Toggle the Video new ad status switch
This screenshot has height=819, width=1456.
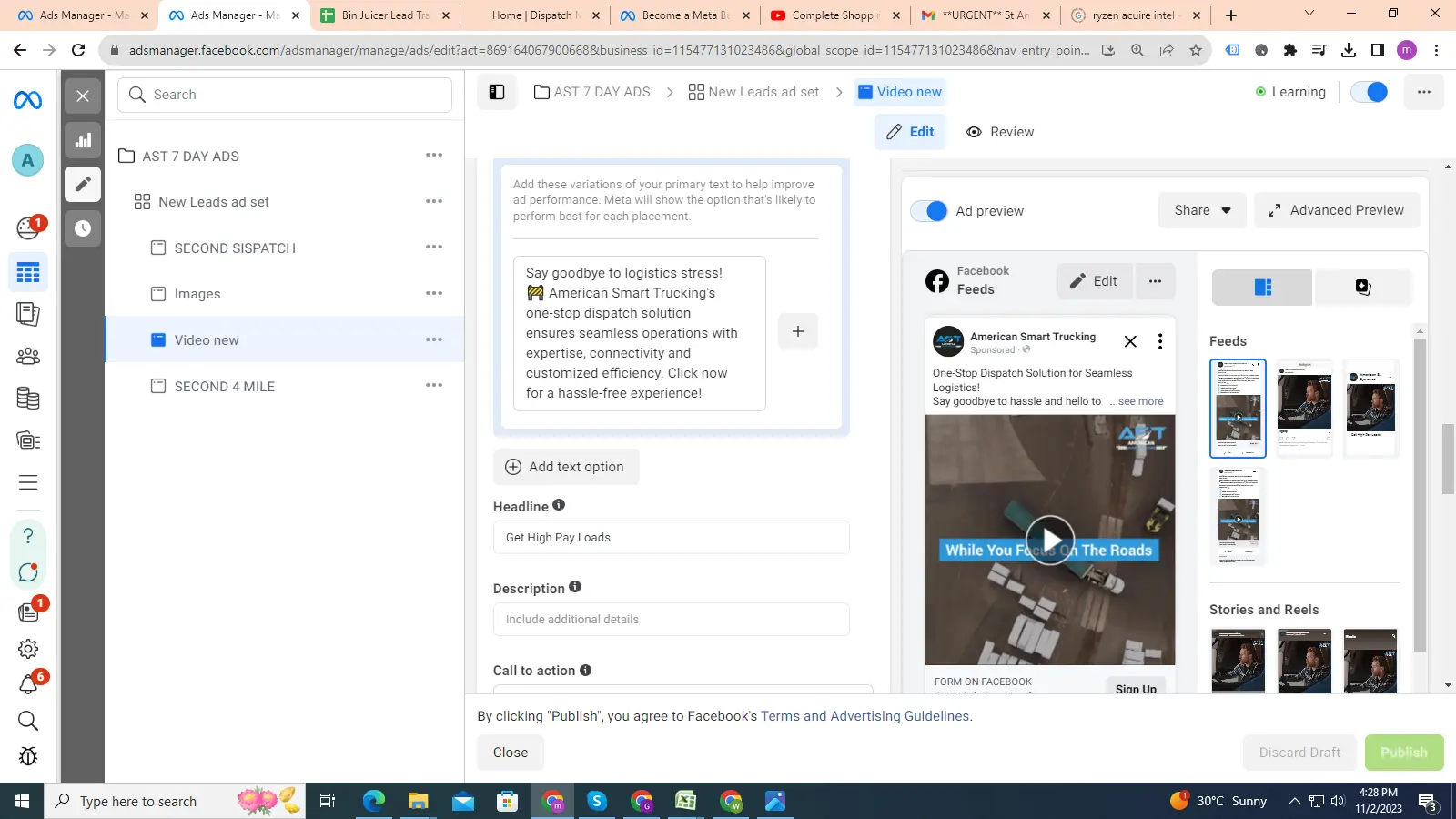tap(1369, 92)
